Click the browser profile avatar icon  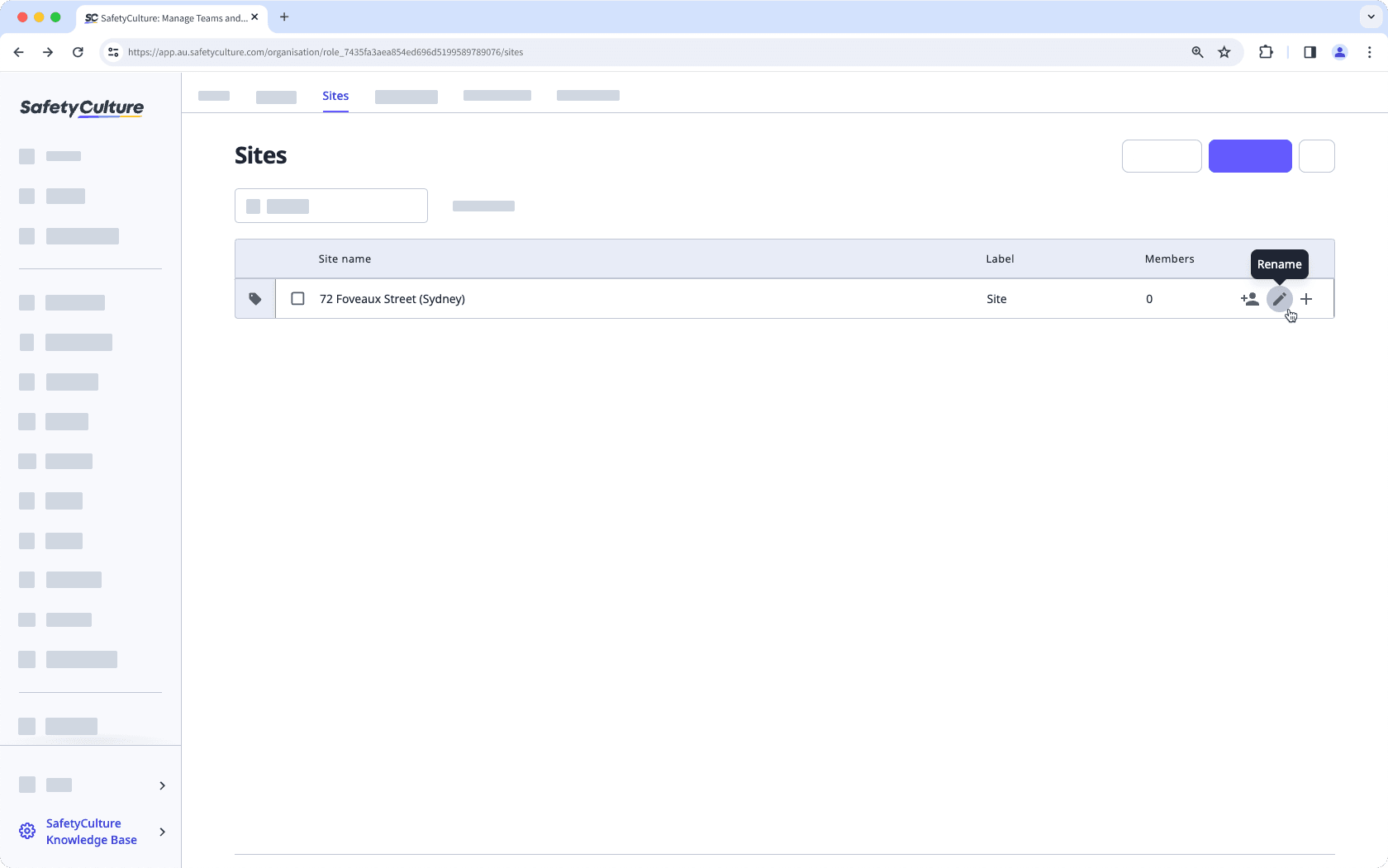[1339, 52]
